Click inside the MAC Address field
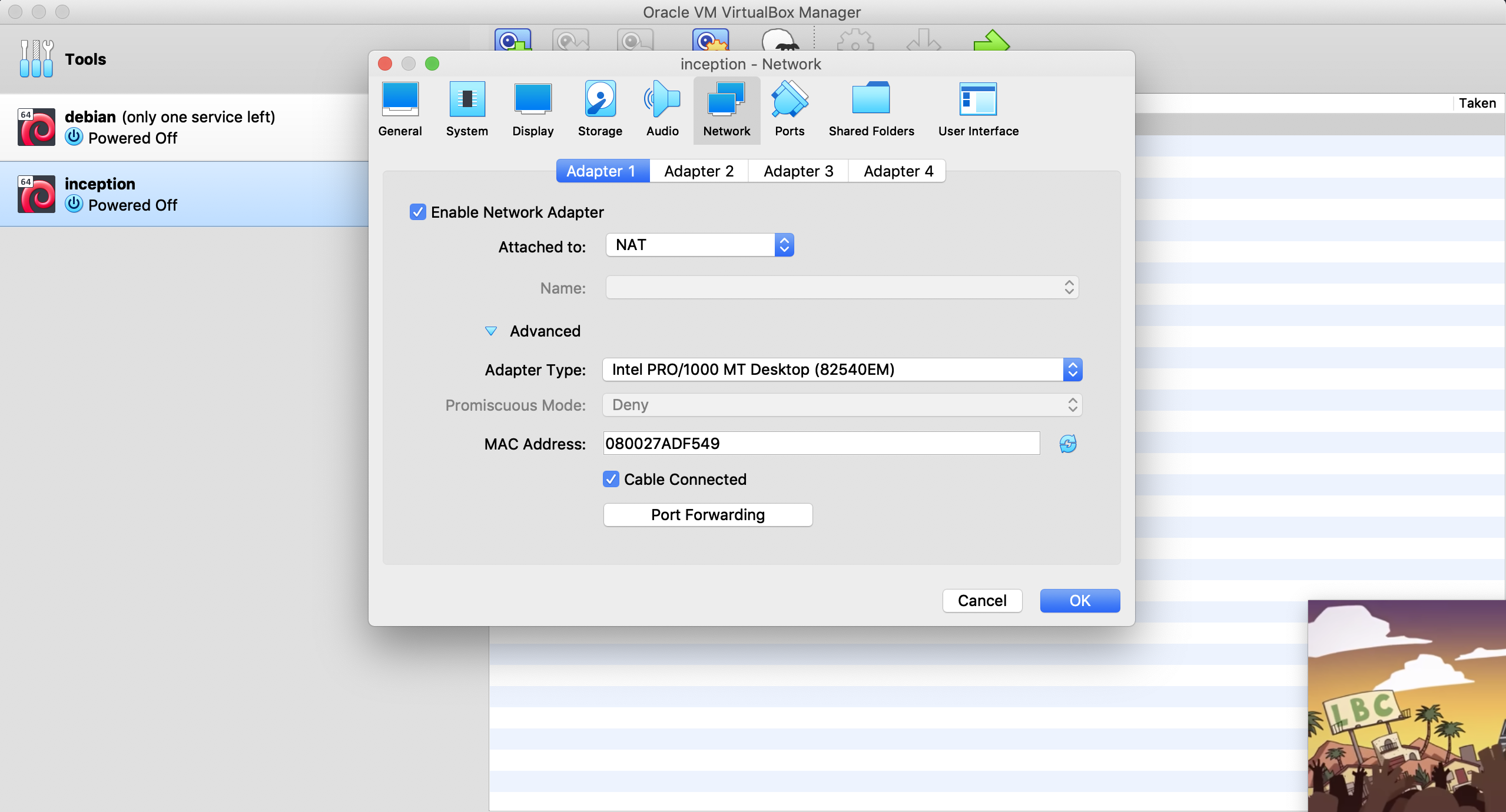This screenshot has height=812, width=1506. pyautogui.click(x=821, y=444)
